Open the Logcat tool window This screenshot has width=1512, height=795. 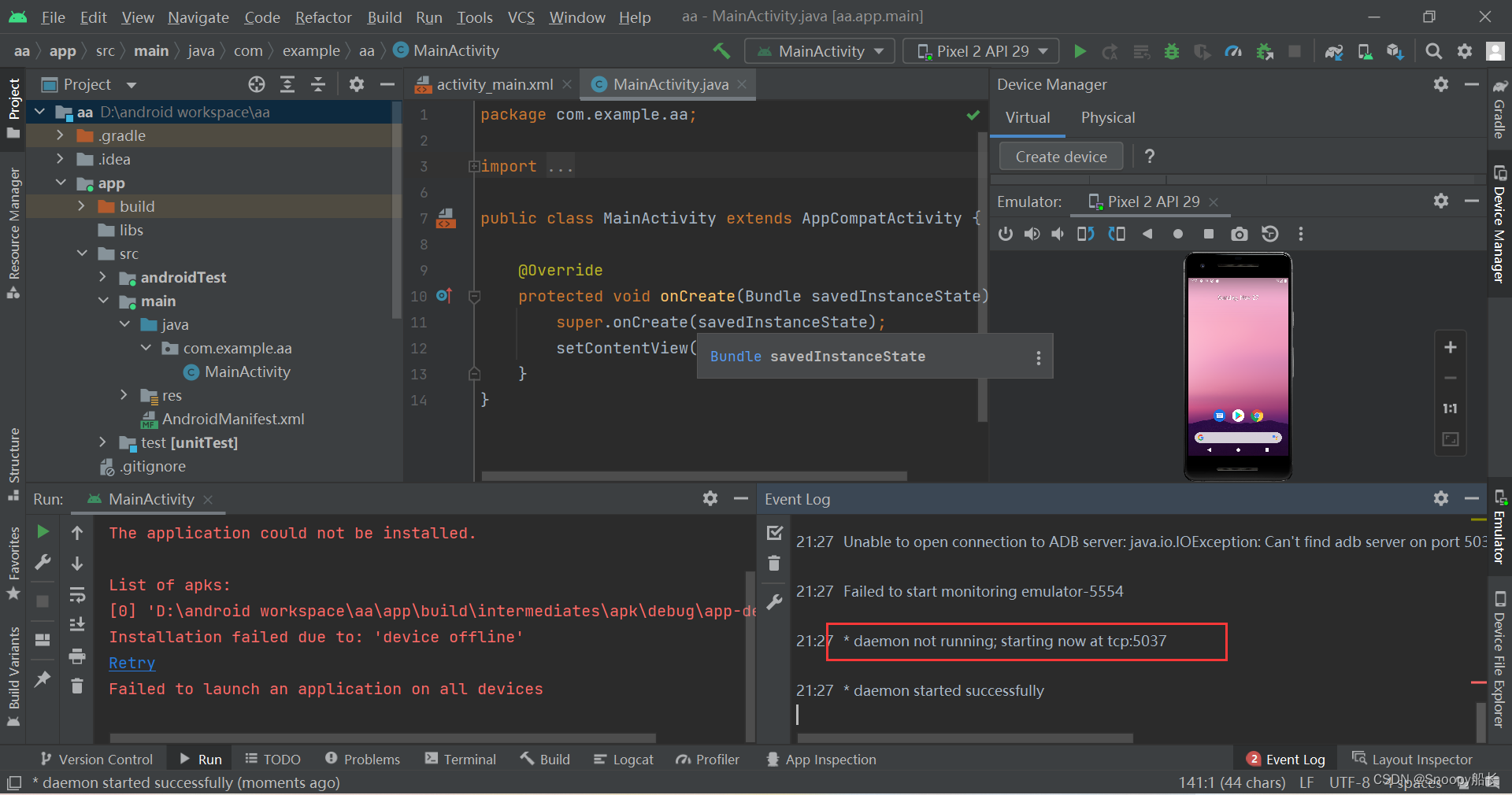tap(624, 759)
